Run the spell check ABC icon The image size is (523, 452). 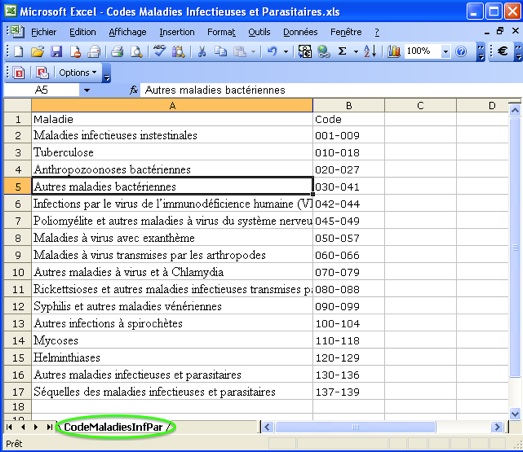[159, 52]
